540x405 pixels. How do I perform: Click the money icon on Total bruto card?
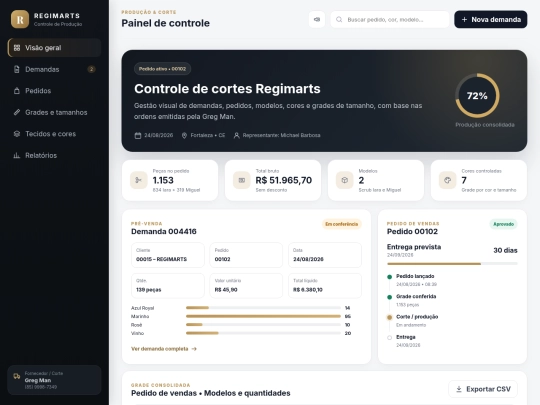tap(241, 180)
